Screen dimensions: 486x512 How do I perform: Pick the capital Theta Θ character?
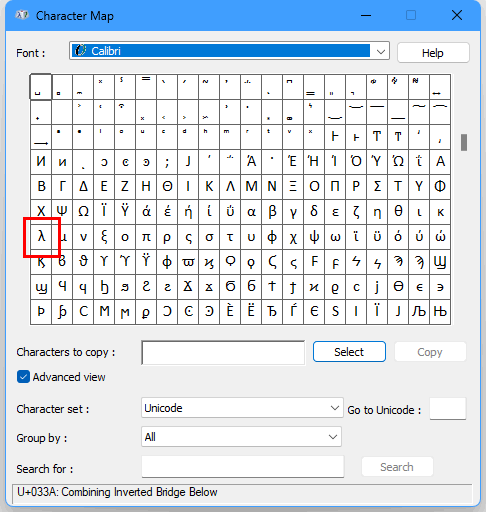(167, 187)
